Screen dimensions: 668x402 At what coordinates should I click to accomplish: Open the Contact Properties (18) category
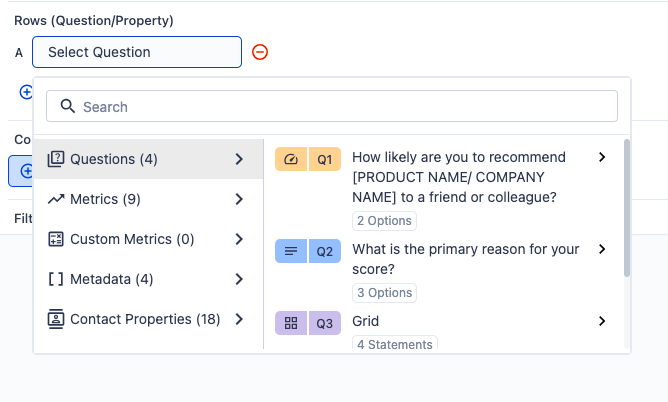pos(145,319)
